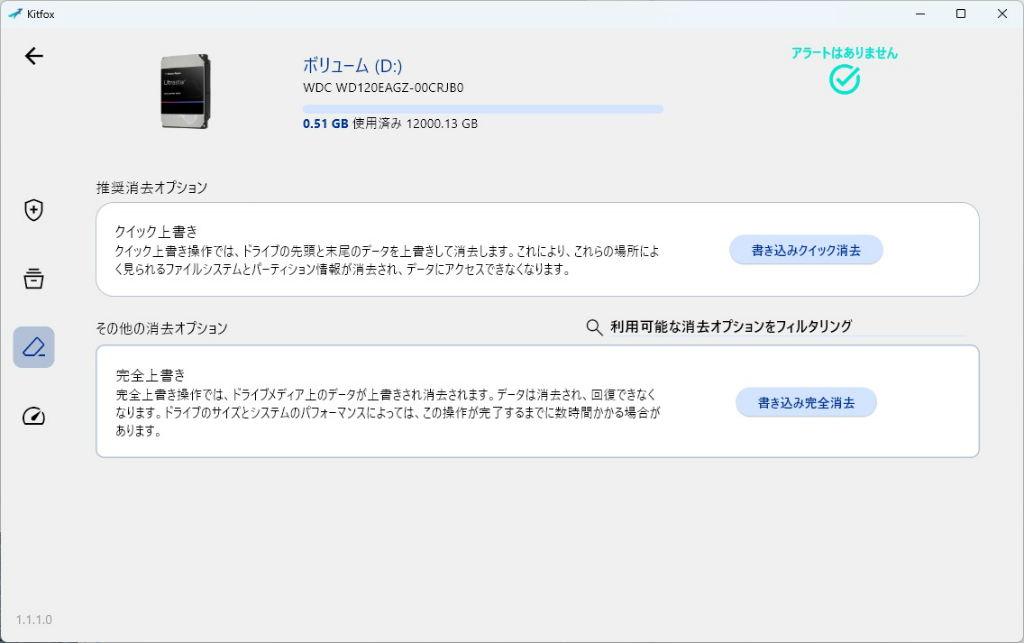Click the 12000.13 GB capacity value
Image resolution: width=1024 pixels, height=643 pixels.
point(441,123)
